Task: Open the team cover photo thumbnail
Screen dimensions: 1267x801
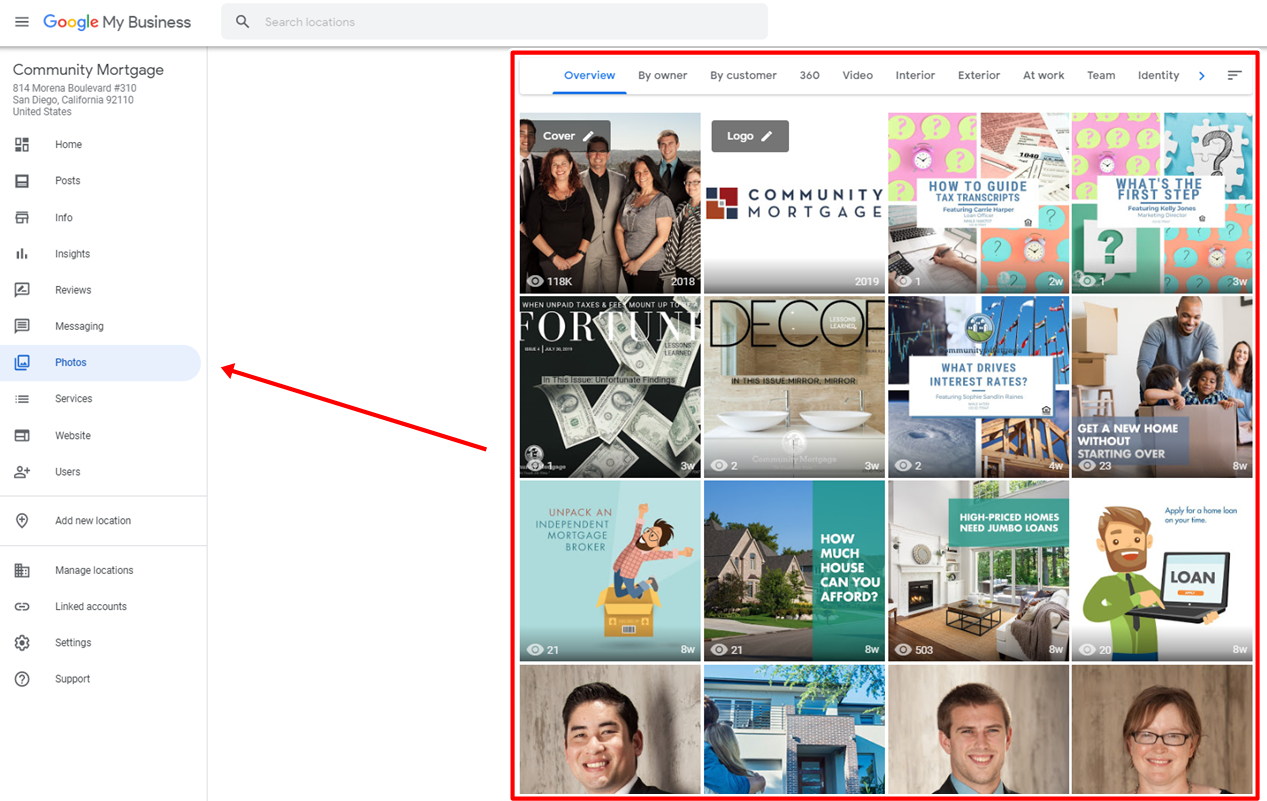Action: (610, 203)
